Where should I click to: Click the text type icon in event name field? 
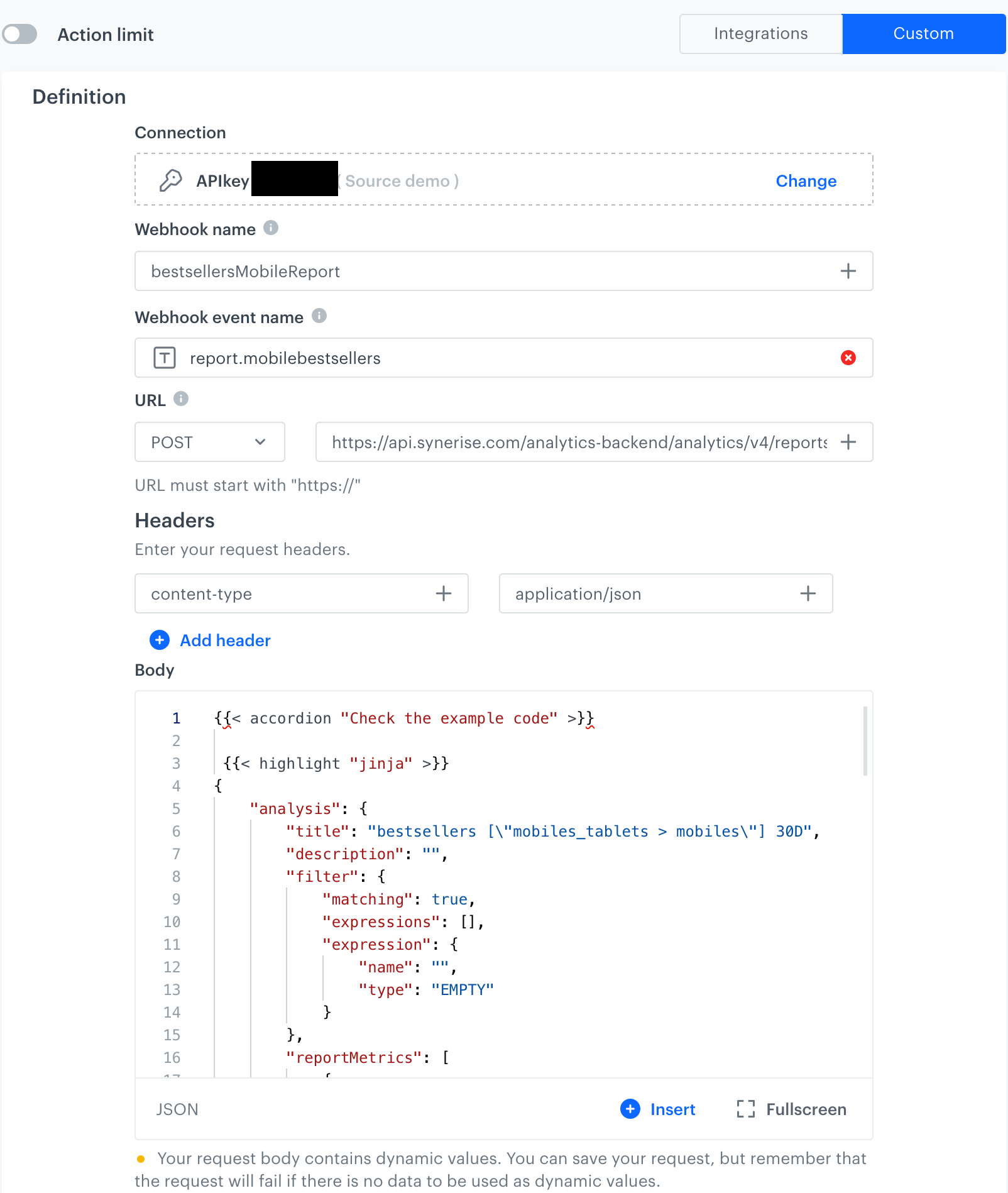click(165, 358)
